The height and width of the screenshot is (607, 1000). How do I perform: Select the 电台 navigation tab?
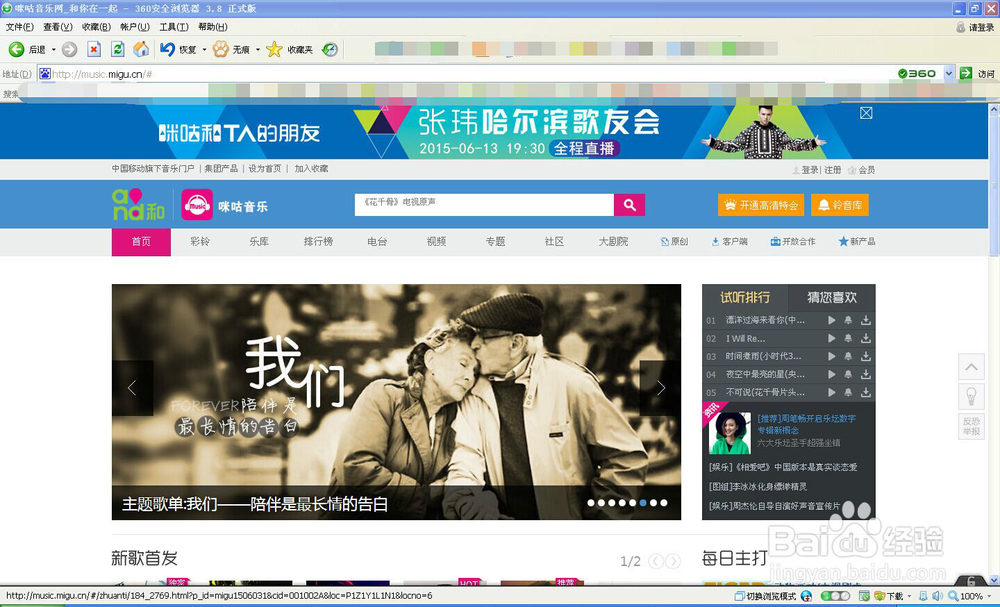point(377,242)
